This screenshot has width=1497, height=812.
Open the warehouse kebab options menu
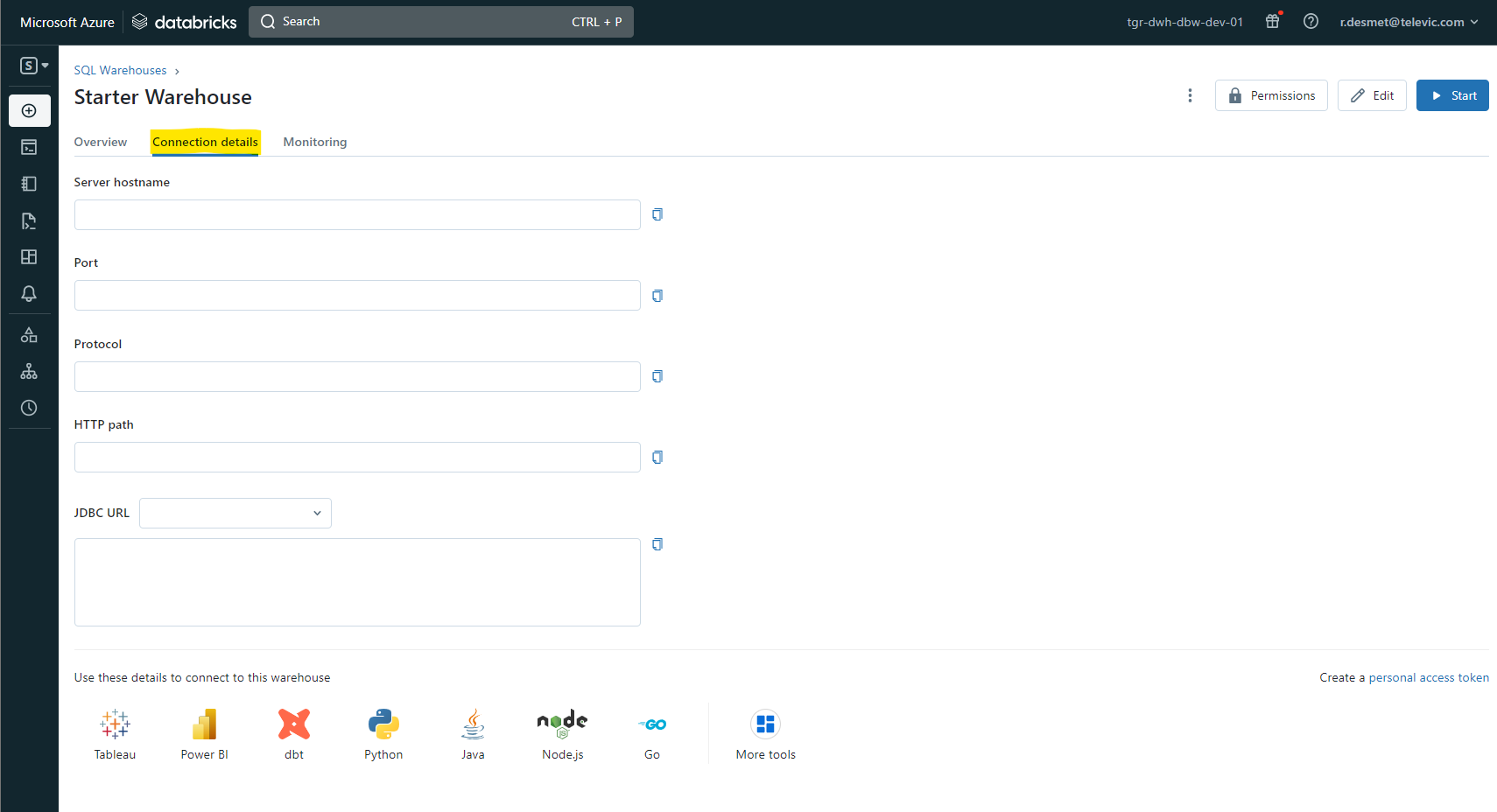pyautogui.click(x=1190, y=95)
